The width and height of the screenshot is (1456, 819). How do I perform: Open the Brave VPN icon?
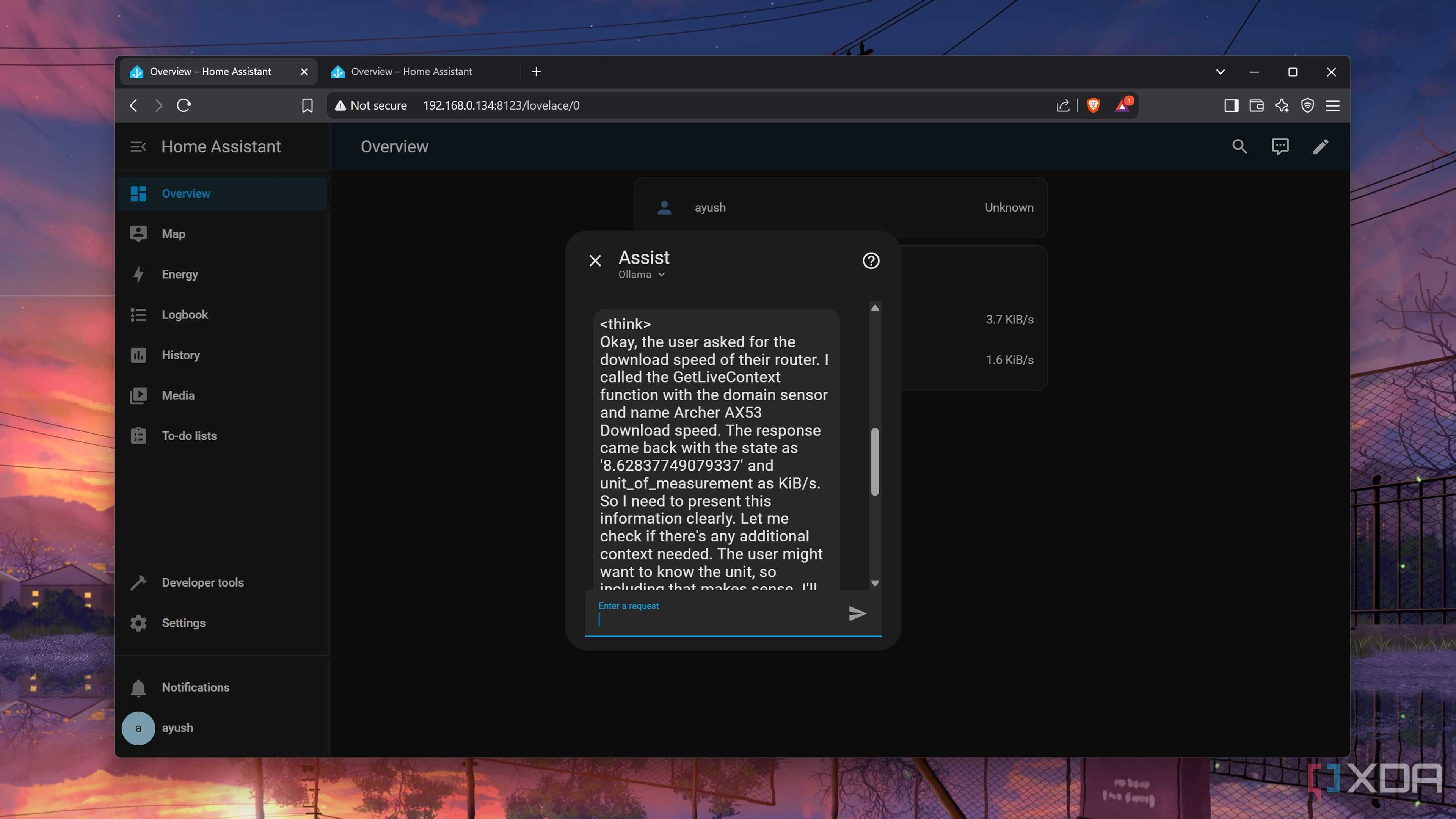tap(1307, 106)
